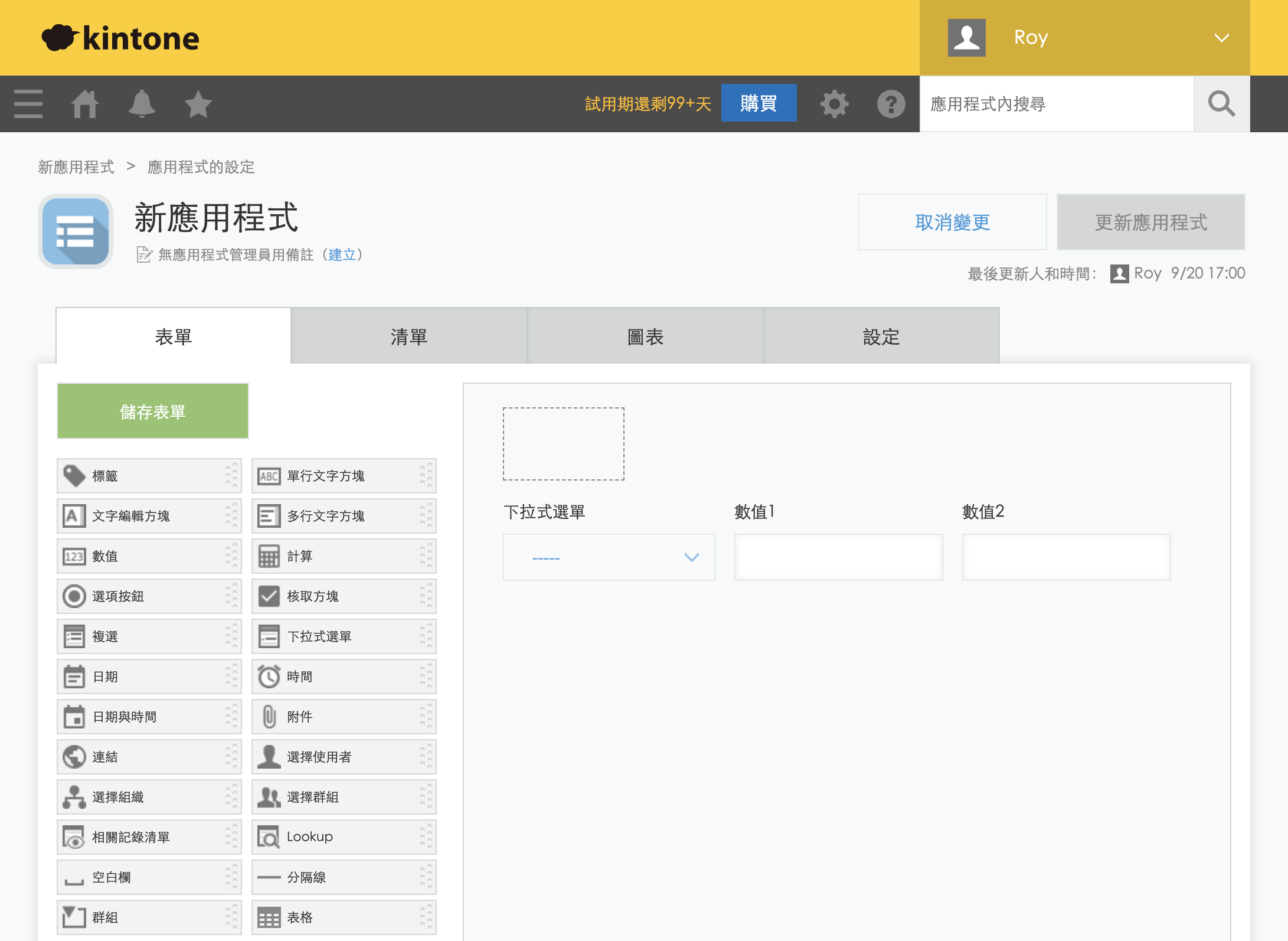The image size is (1288, 941).
Task: Open the help question mark icon
Action: (891, 104)
